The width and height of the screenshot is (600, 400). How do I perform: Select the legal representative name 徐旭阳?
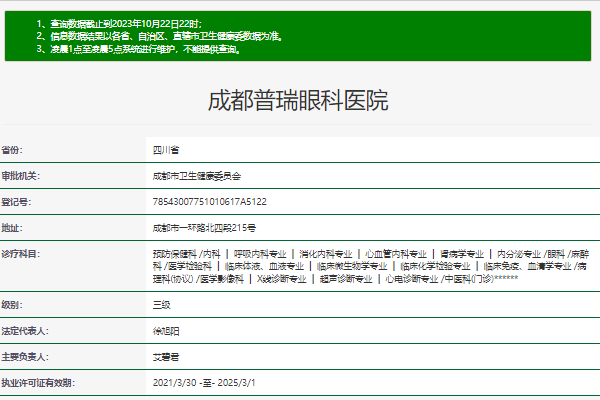[166, 331]
